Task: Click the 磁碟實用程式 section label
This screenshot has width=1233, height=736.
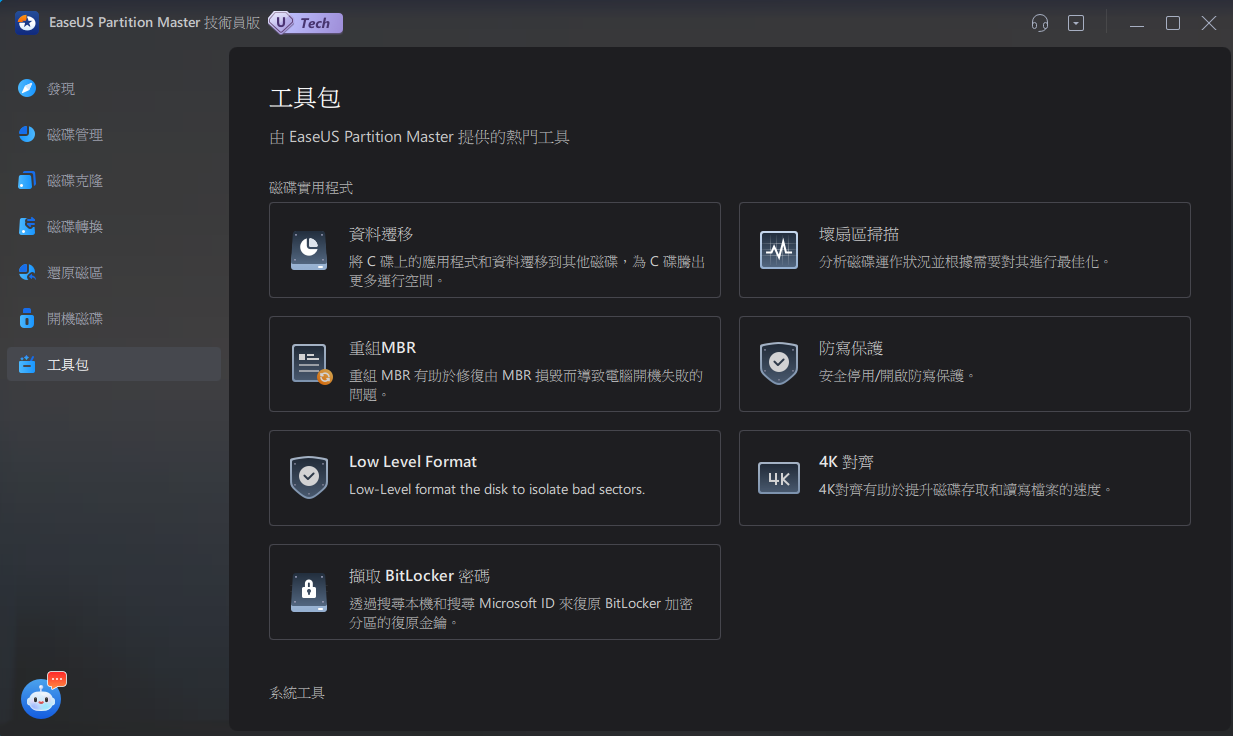Action: [x=311, y=187]
